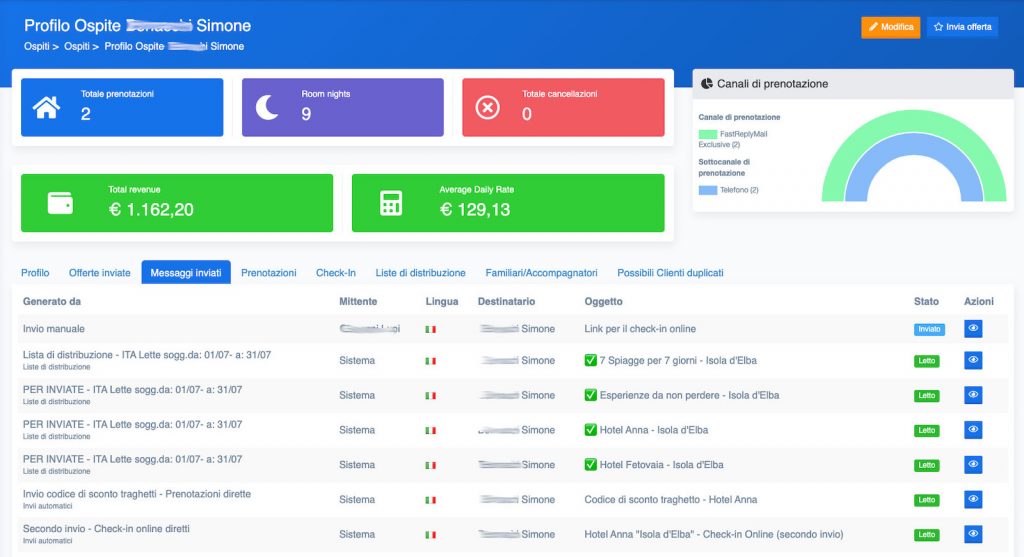This screenshot has width=1024, height=557.
Task: Click the calculator icon in Average Daily Rate
Action: click(x=391, y=203)
